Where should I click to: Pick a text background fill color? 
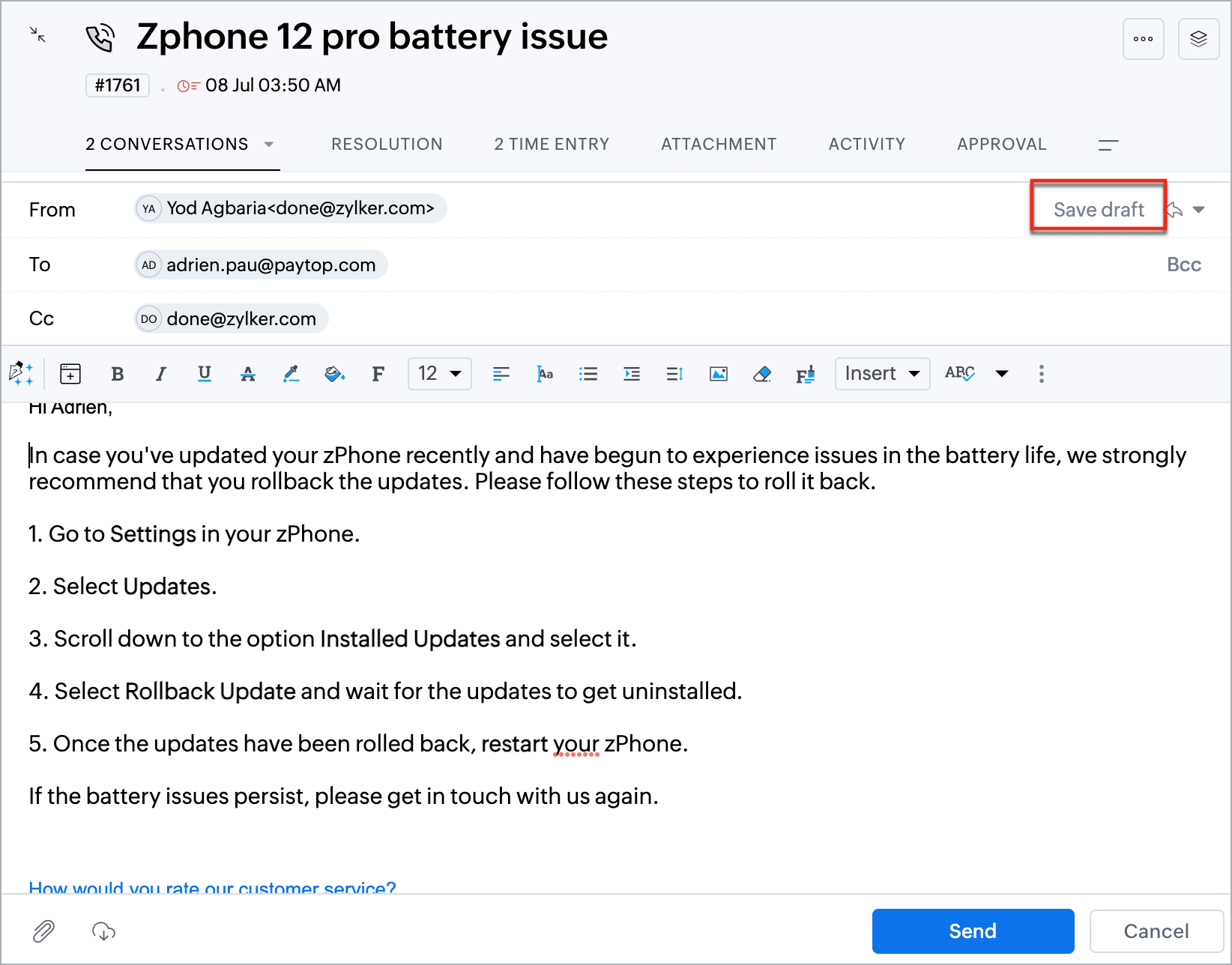(x=334, y=374)
